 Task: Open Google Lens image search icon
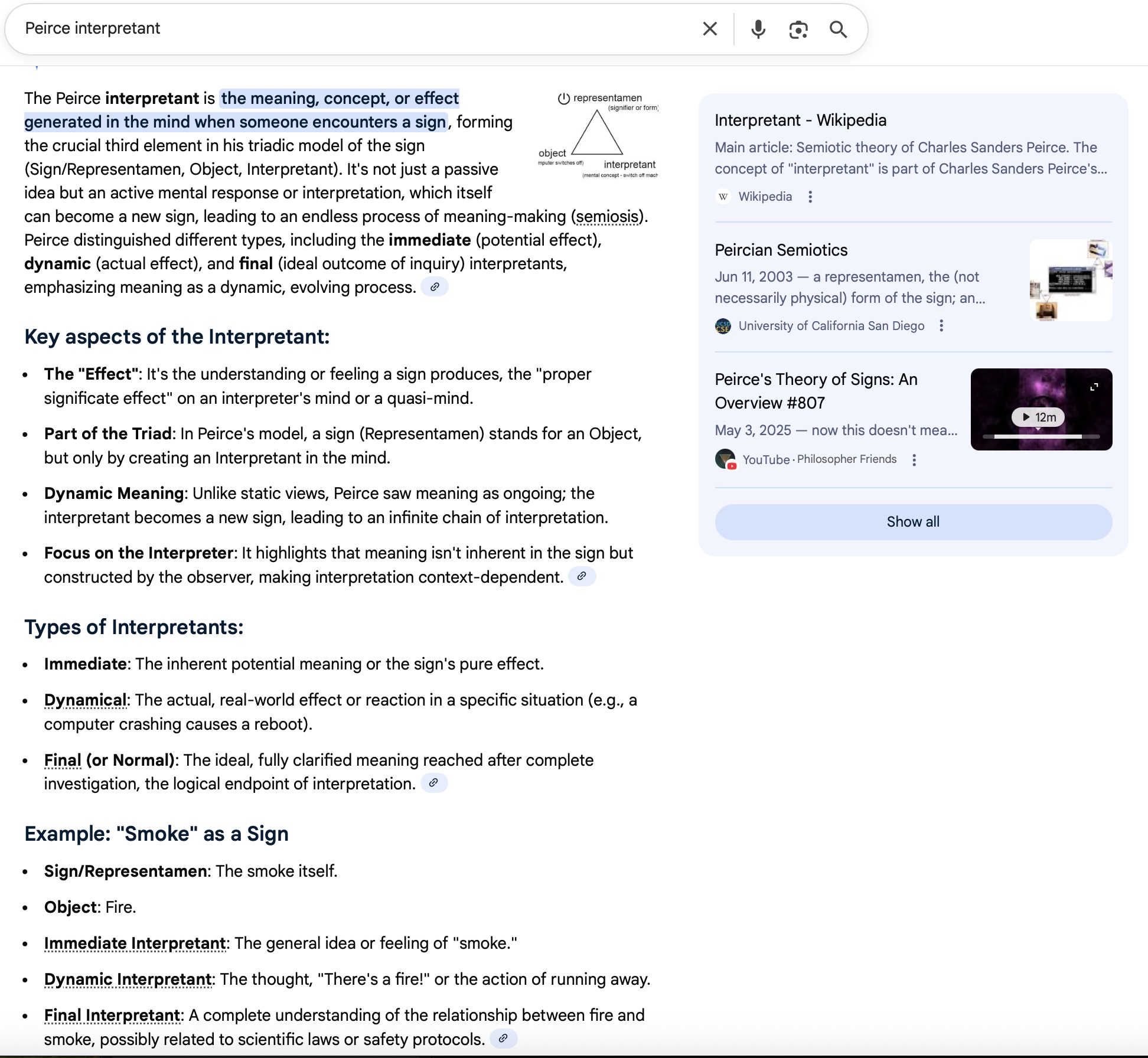point(798,29)
